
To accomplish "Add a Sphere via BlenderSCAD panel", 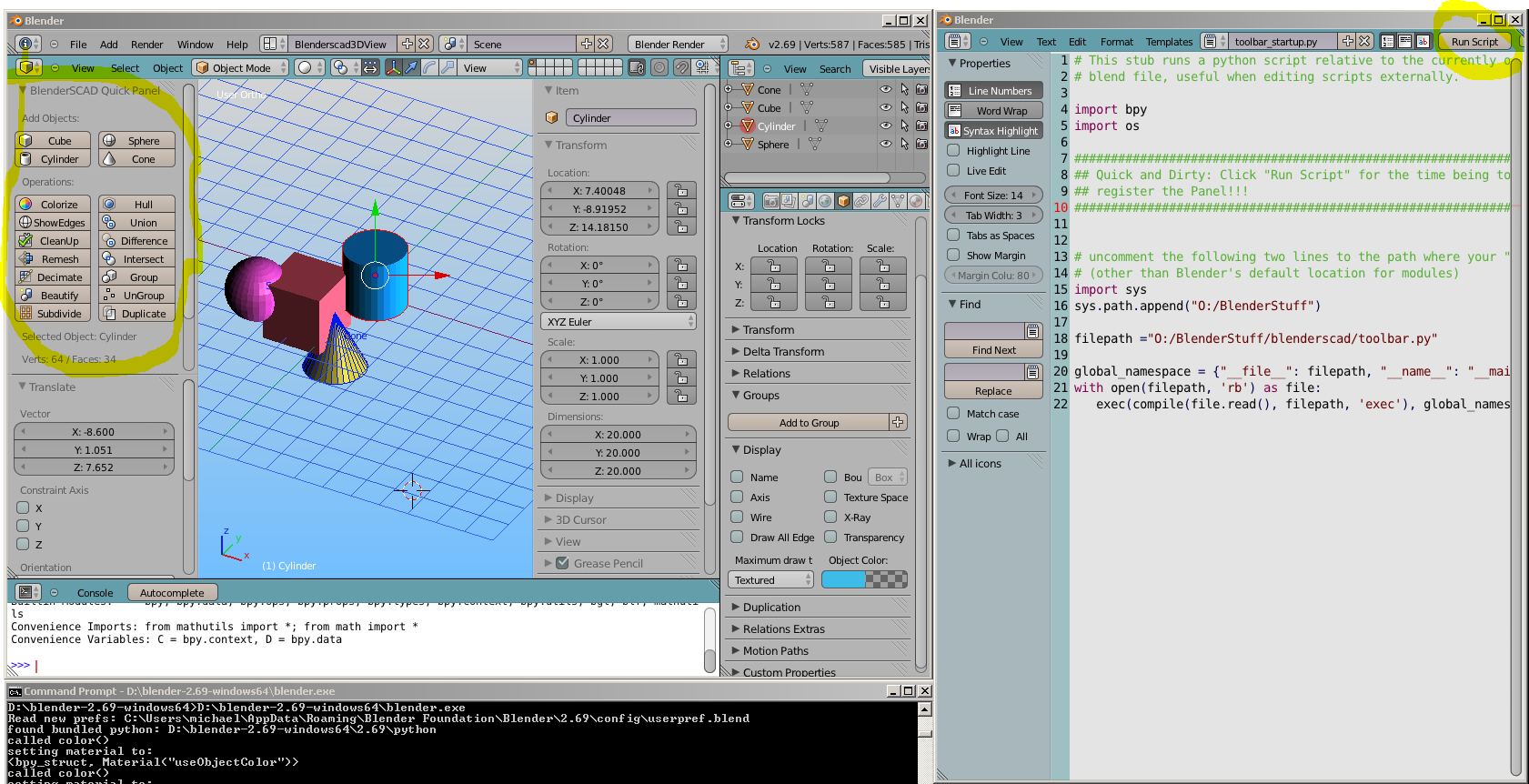I will point(136,141).
